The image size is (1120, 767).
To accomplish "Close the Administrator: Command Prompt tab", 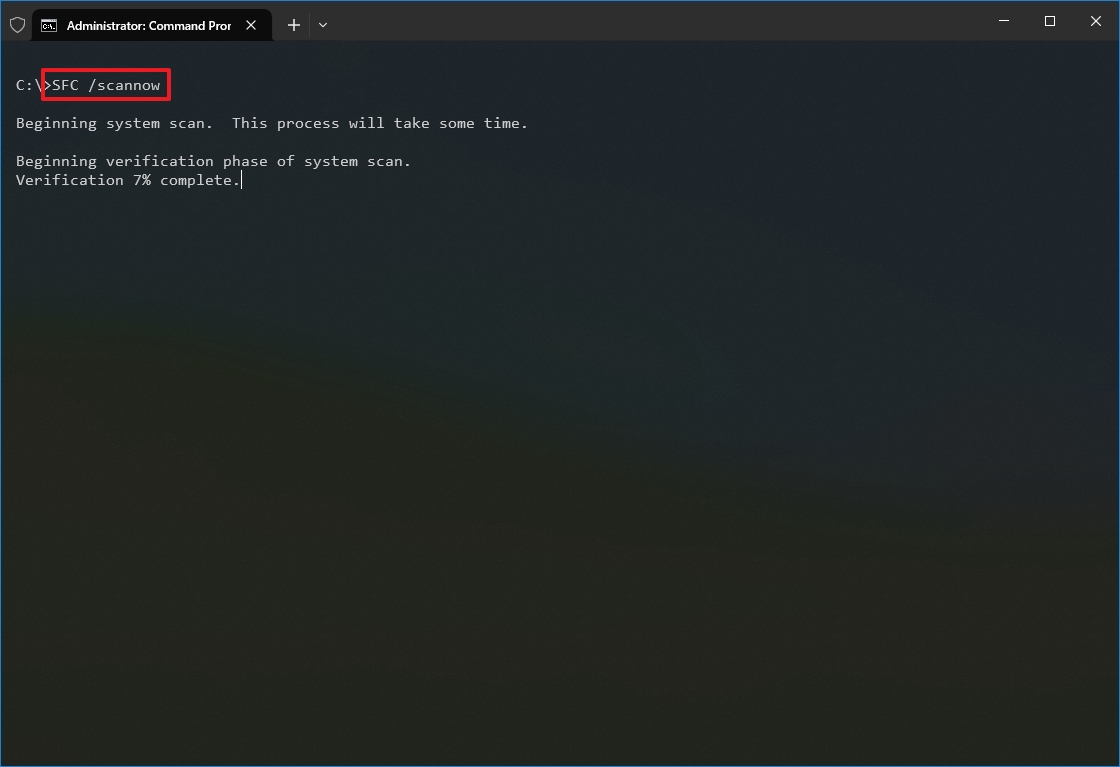I will coord(251,25).
